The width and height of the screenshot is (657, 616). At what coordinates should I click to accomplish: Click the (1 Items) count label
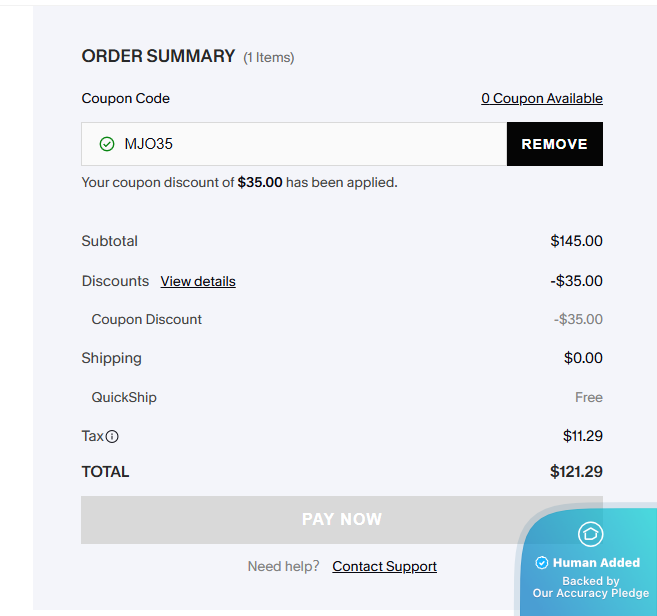point(269,58)
